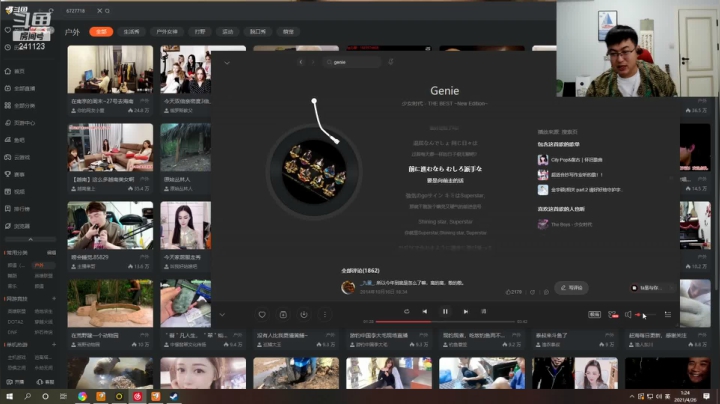Open the 在荒野建一个动物园 stream thumbnail
This screenshot has height=404, width=720.
point(110,303)
